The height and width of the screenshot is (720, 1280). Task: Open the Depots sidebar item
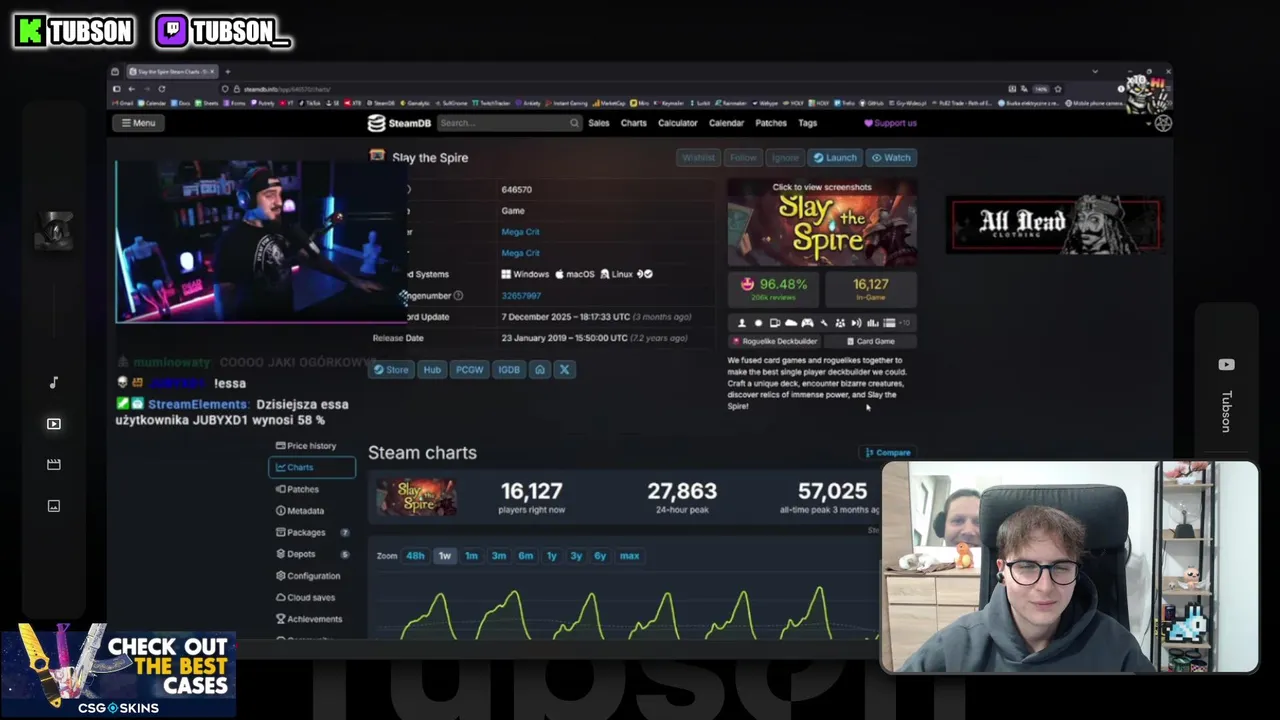pos(311,554)
